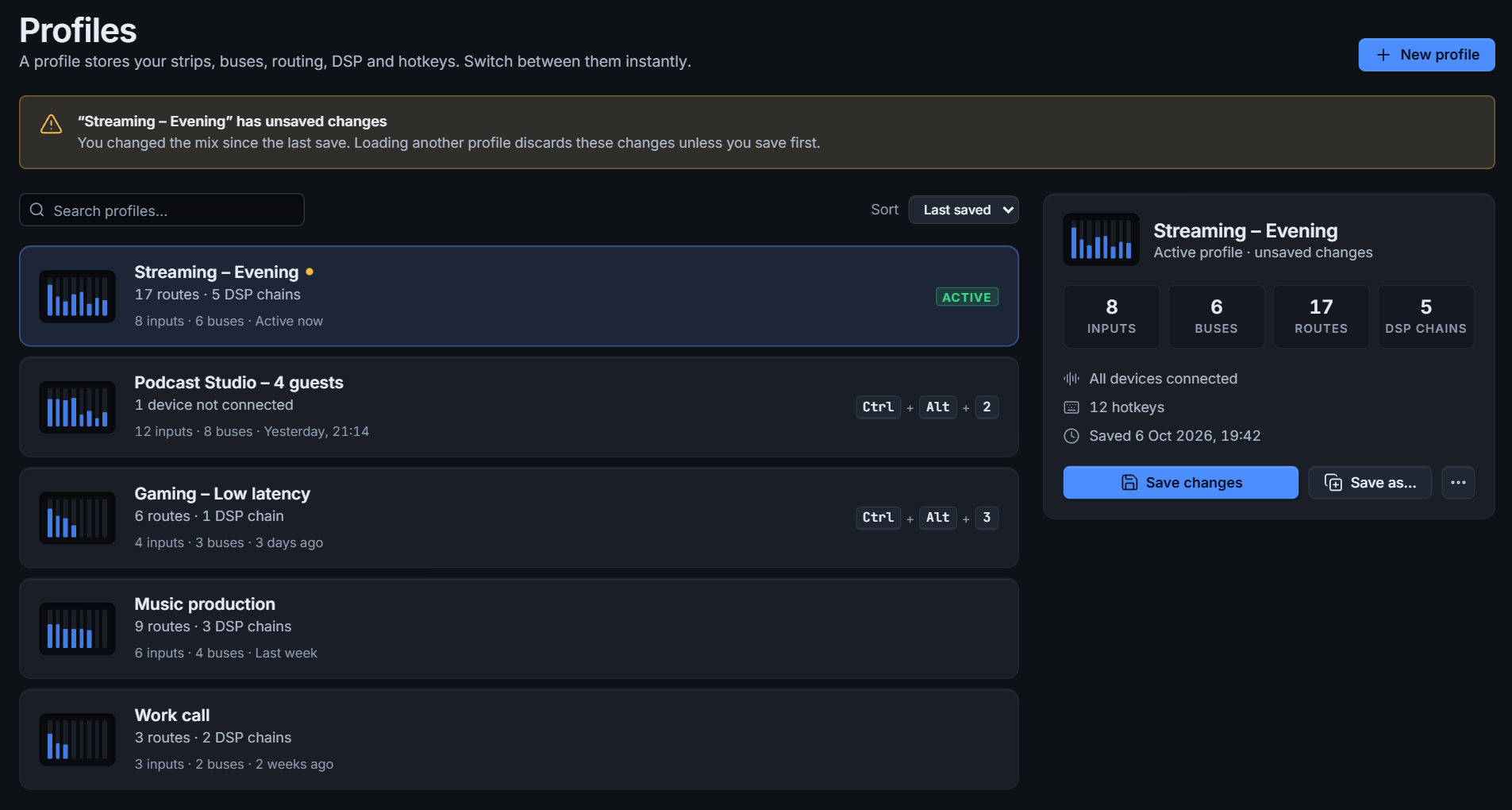Click the waveform icon next to All devices connected
The width and height of the screenshot is (1512, 810).
1071,379
